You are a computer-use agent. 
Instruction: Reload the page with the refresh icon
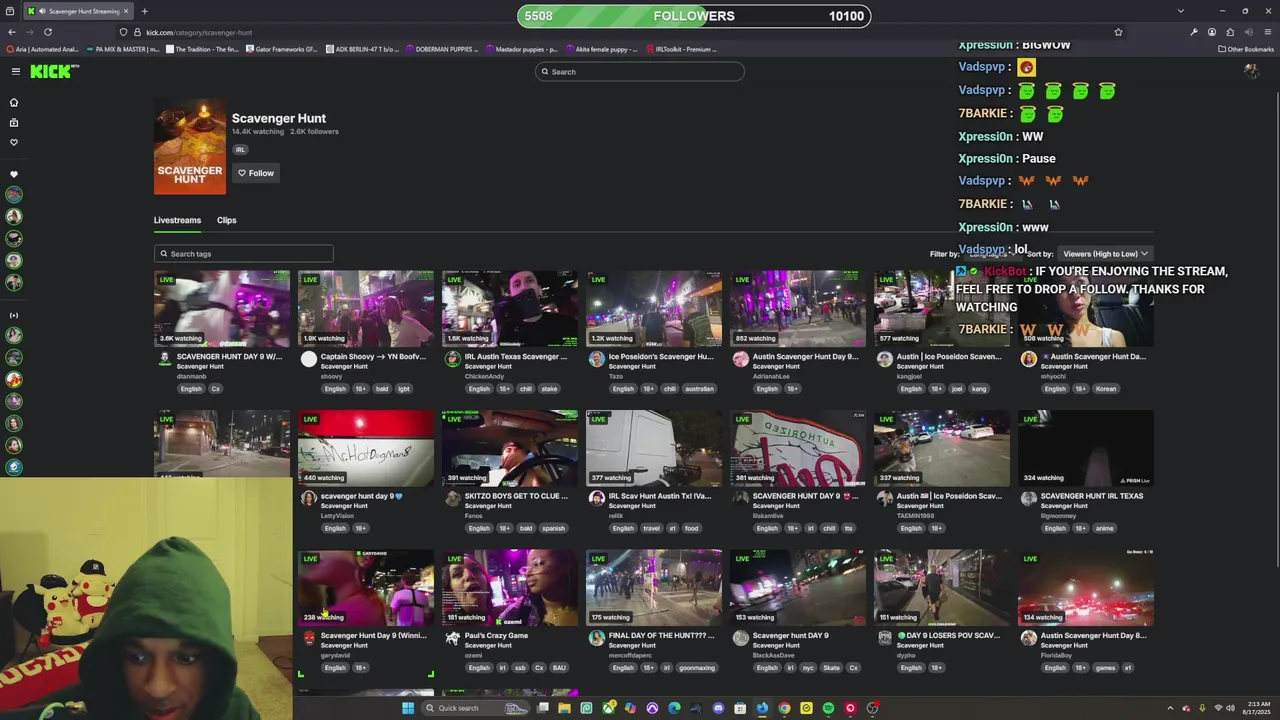coord(47,32)
